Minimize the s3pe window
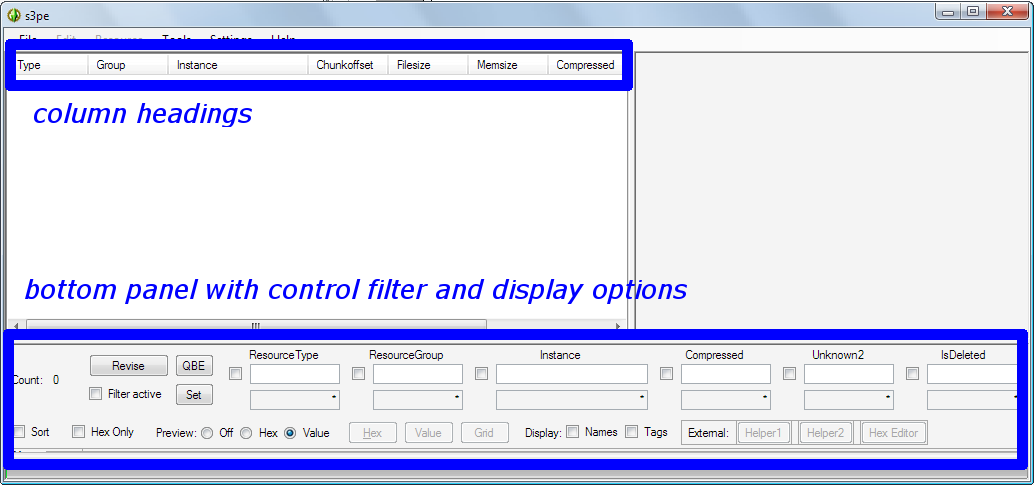The width and height of the screenshot is (1034, 485). 948,11
